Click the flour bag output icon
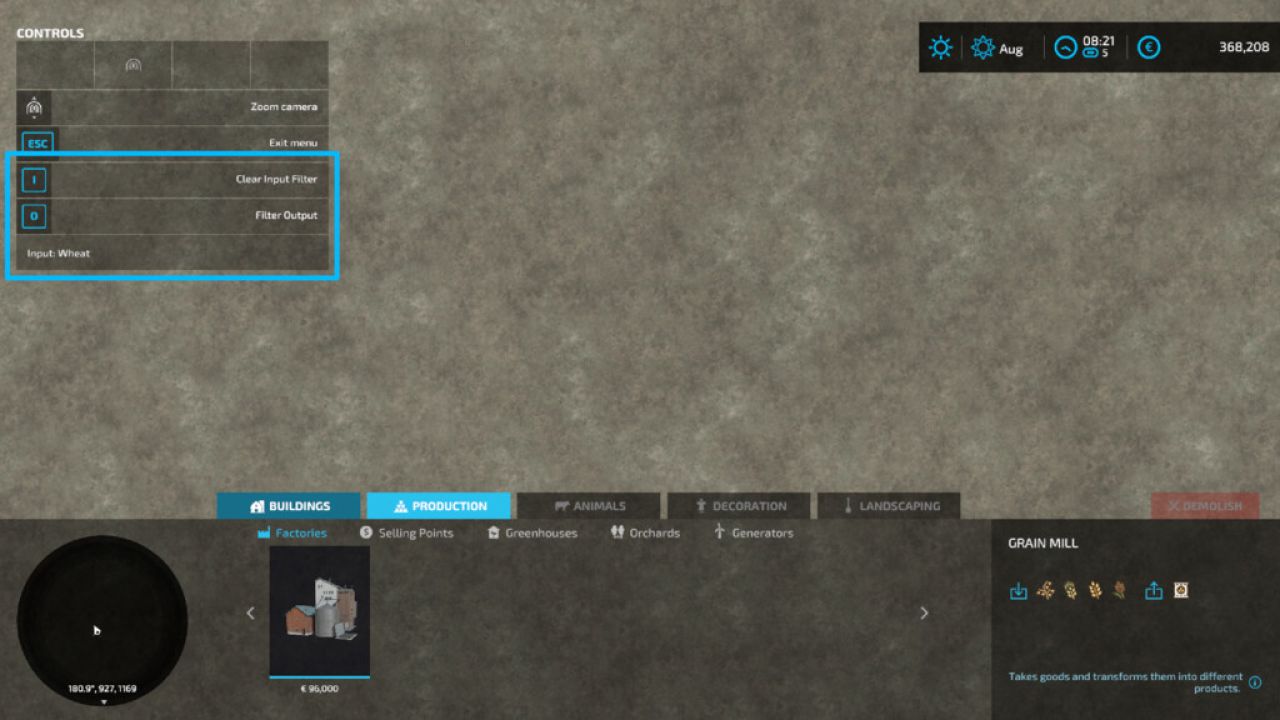The image size is (1280, 720). point(1181,591)
